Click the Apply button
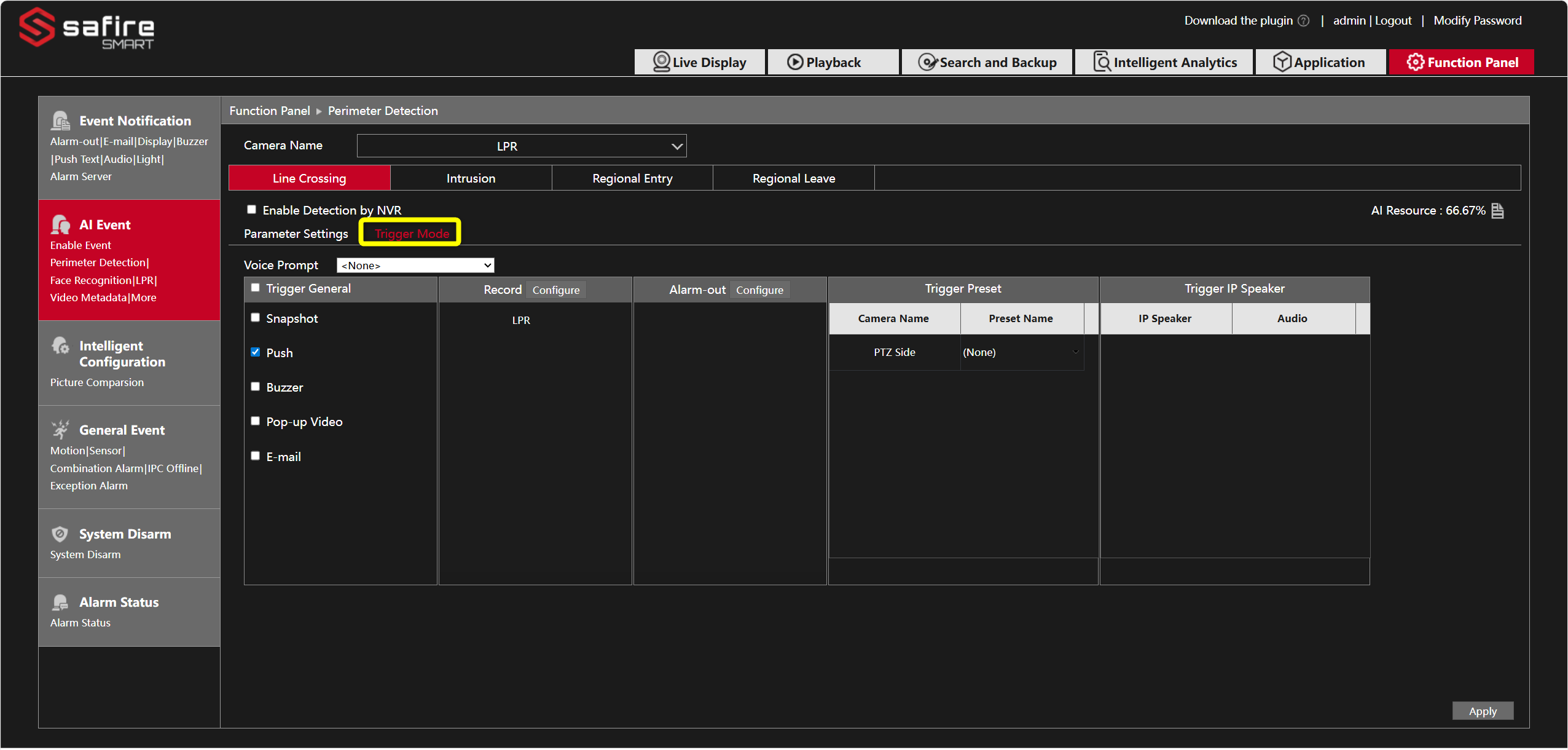Image resolution: width=1568 pixels, height=750 pixels. (x=1483, y=711)
